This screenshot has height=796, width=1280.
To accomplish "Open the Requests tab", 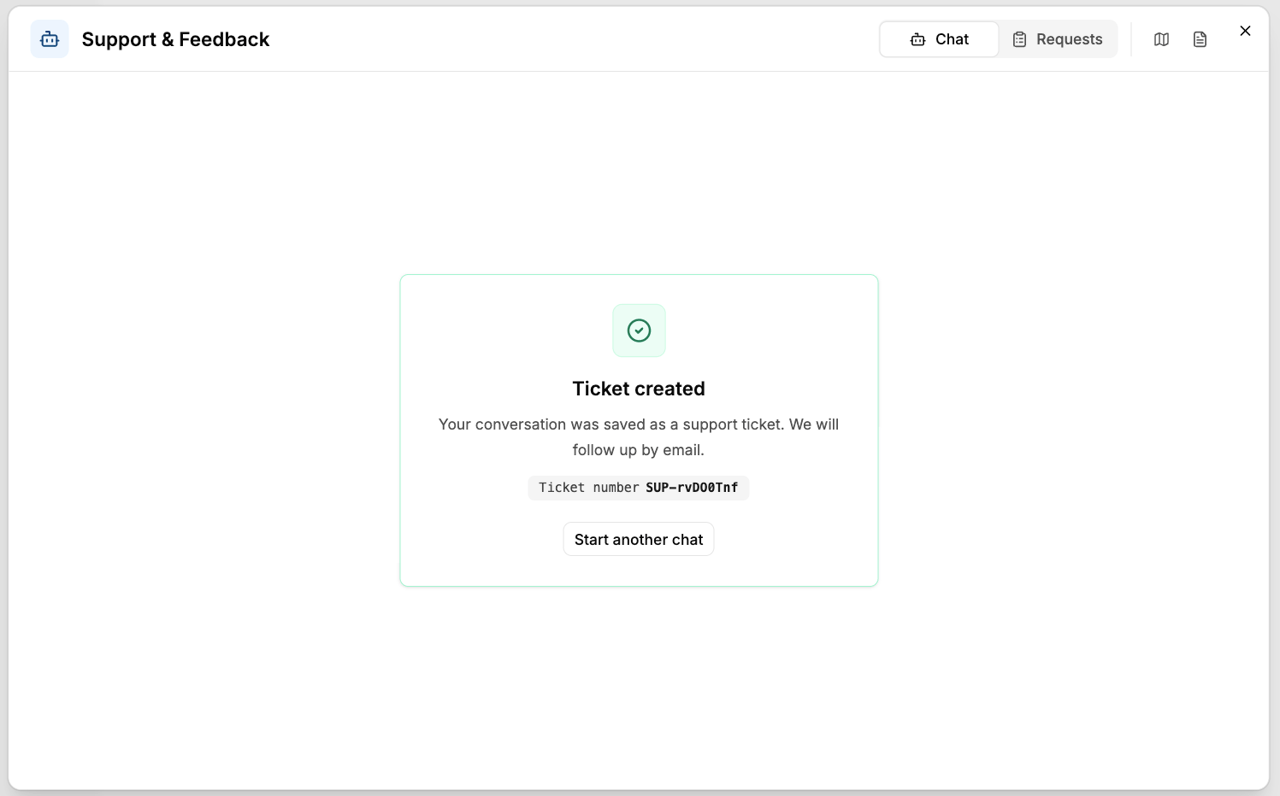I will tap(1057, 39).
